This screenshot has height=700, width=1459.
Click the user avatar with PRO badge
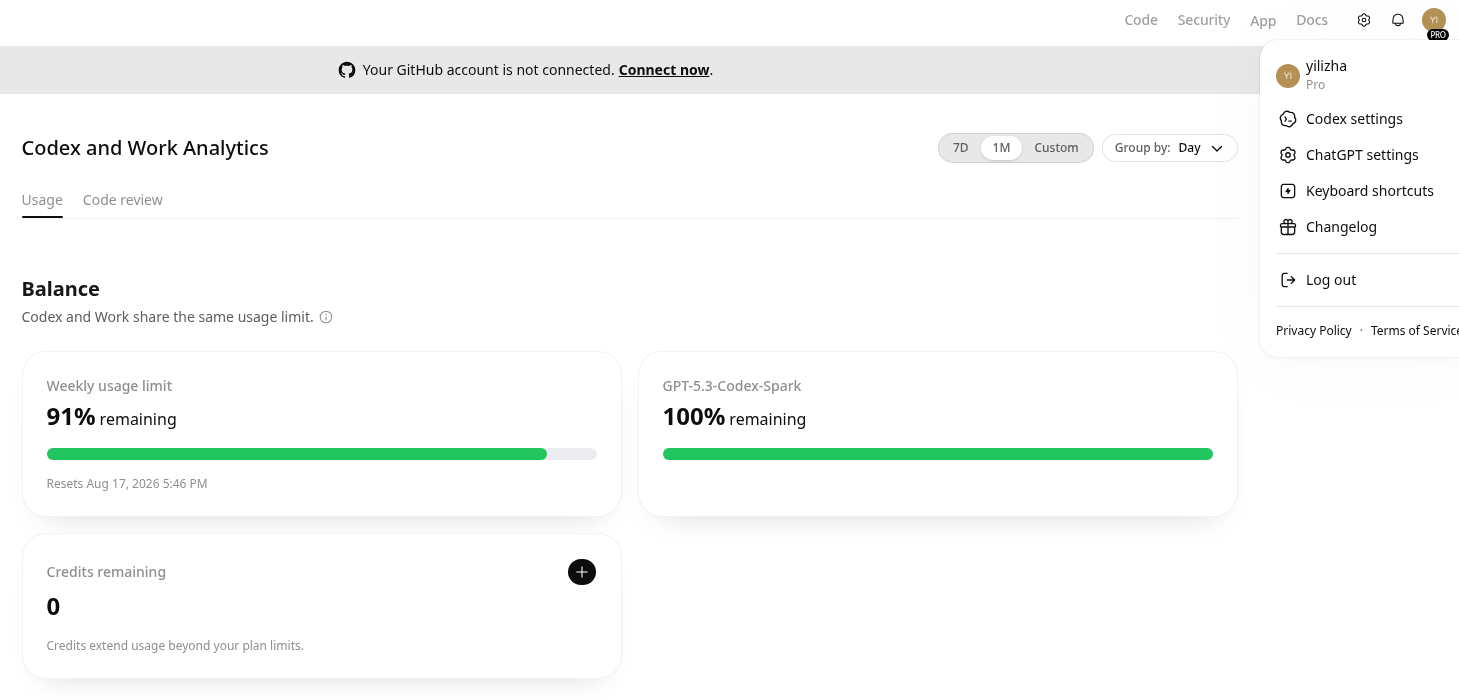1434,21
